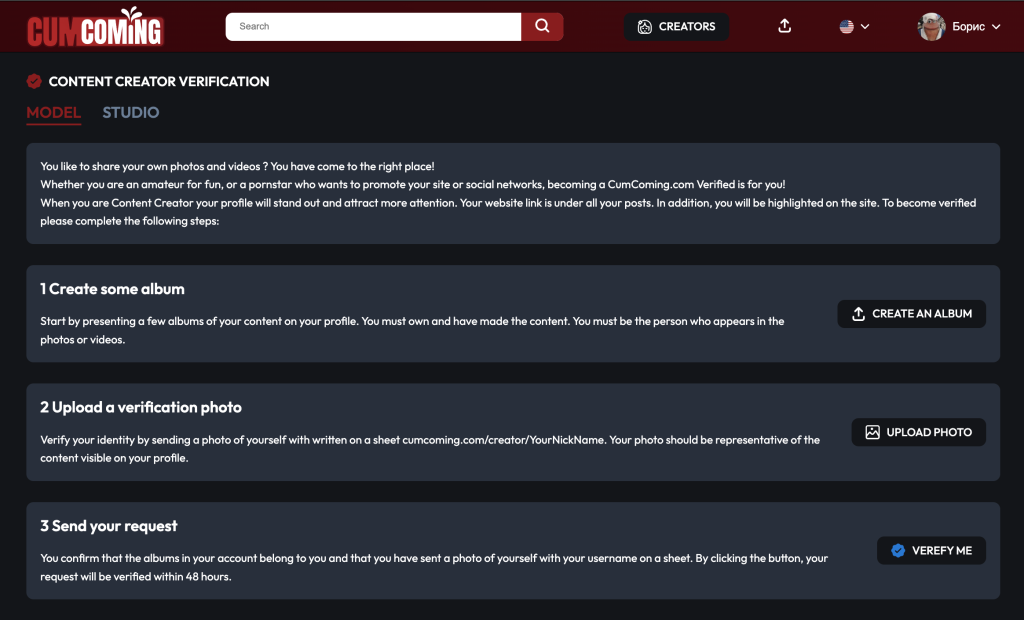
Task: Click the Create an Album button
Action: [911, 314]
